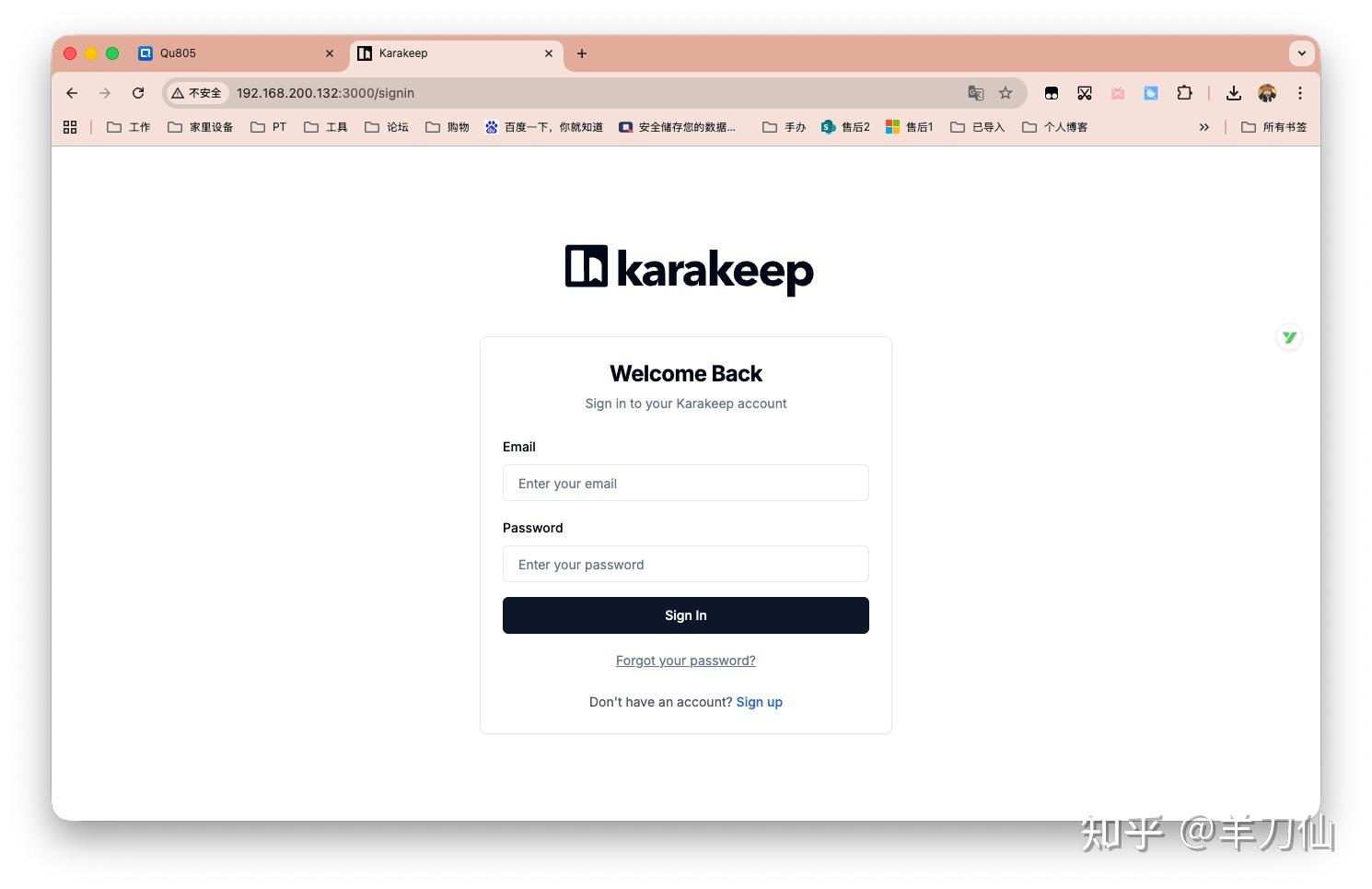Bookmark this page via the star icon
The width and height of the screenshot is (1372, 889).
tap(1006, 93)
